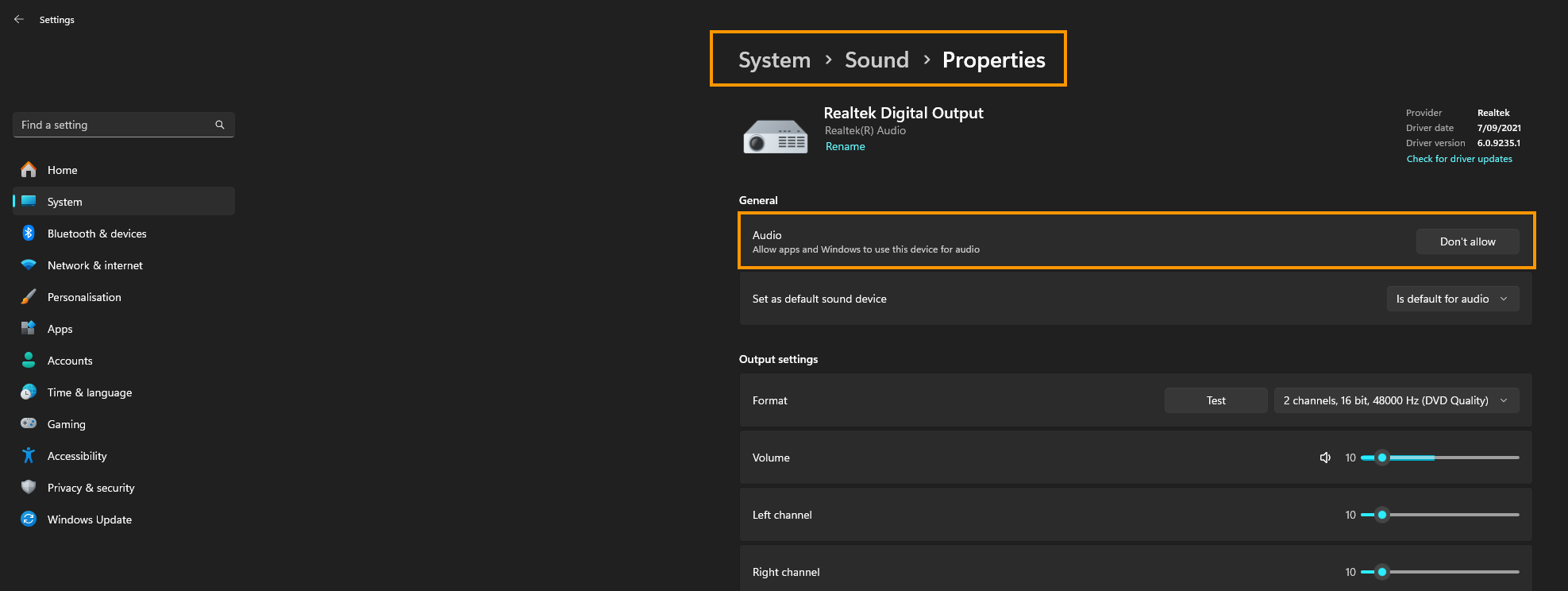This screenshot has height=591, width=1568.
Task: Click the Volume slider thumb
Action: (1382, 458)
